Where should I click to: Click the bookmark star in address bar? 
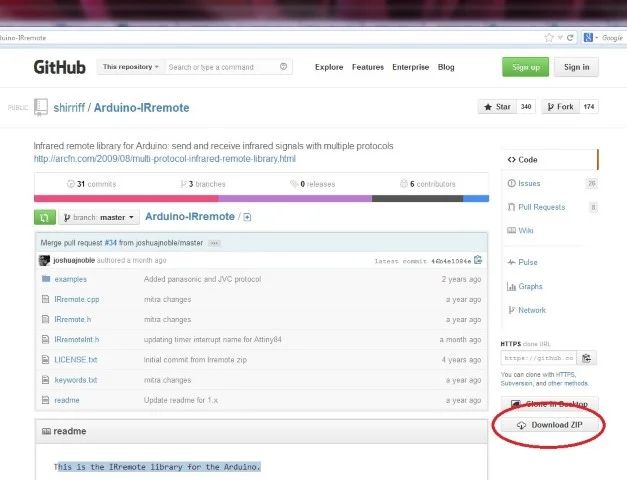[549, 38]
